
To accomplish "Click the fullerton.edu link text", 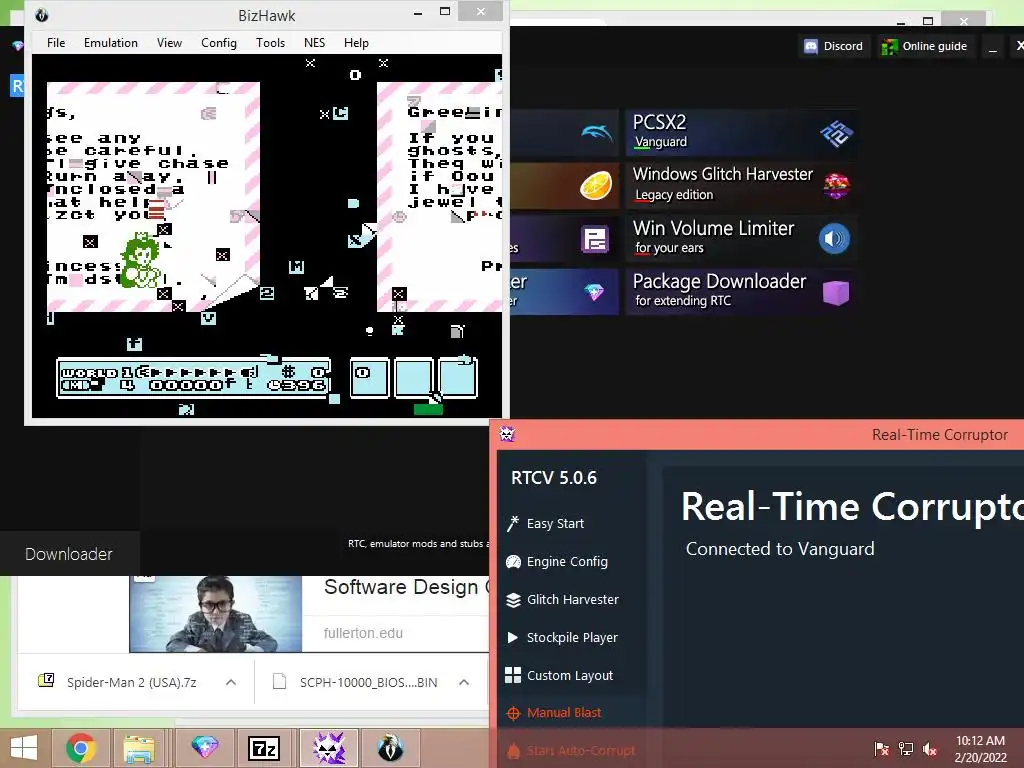I will point(363,633).
